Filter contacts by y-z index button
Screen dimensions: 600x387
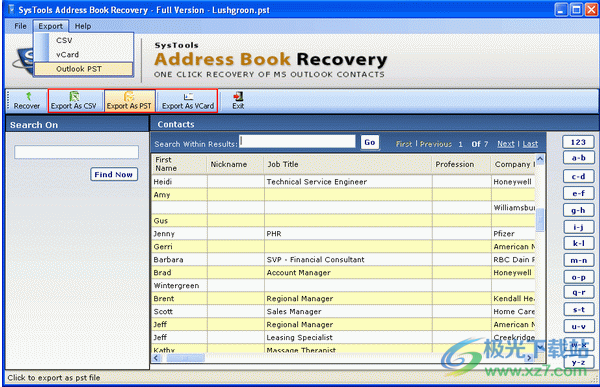pyautogui.click(x=579, y=362)
